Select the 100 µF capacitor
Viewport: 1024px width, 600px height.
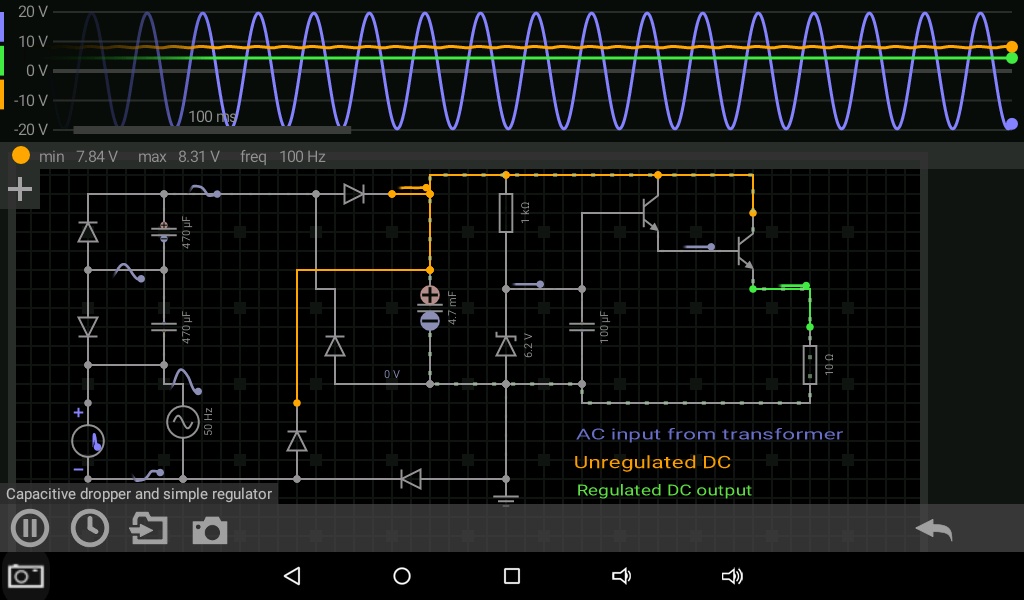tap(582, 326)
